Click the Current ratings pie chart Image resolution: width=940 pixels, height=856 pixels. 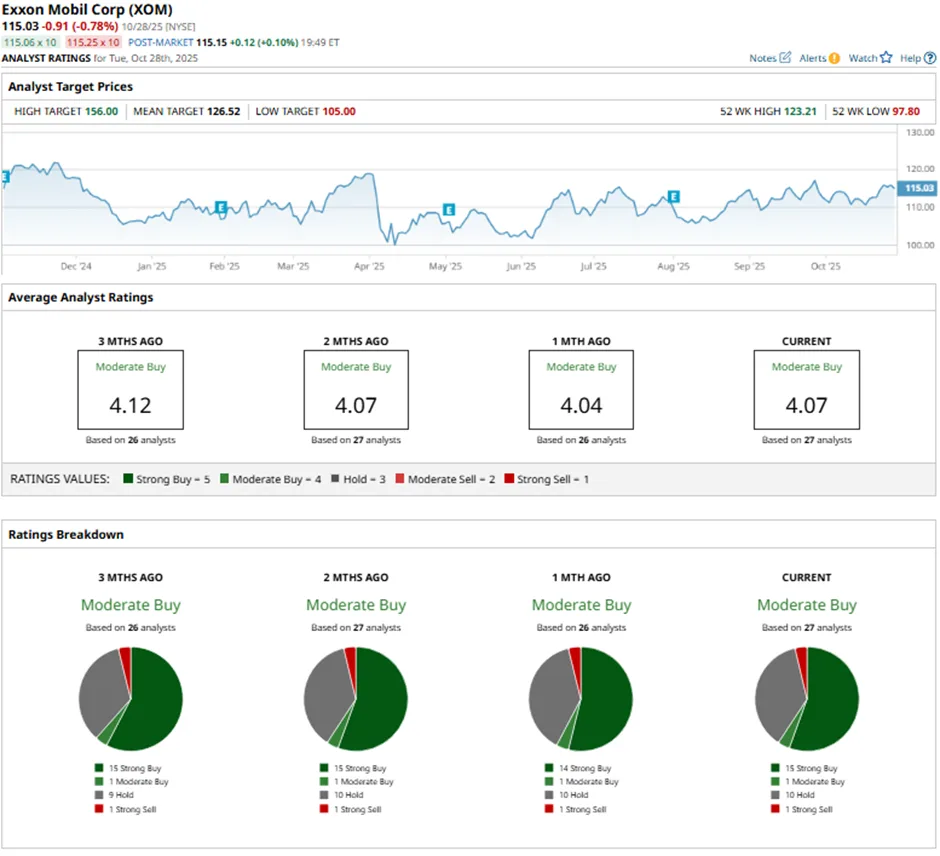click(807, 697)
